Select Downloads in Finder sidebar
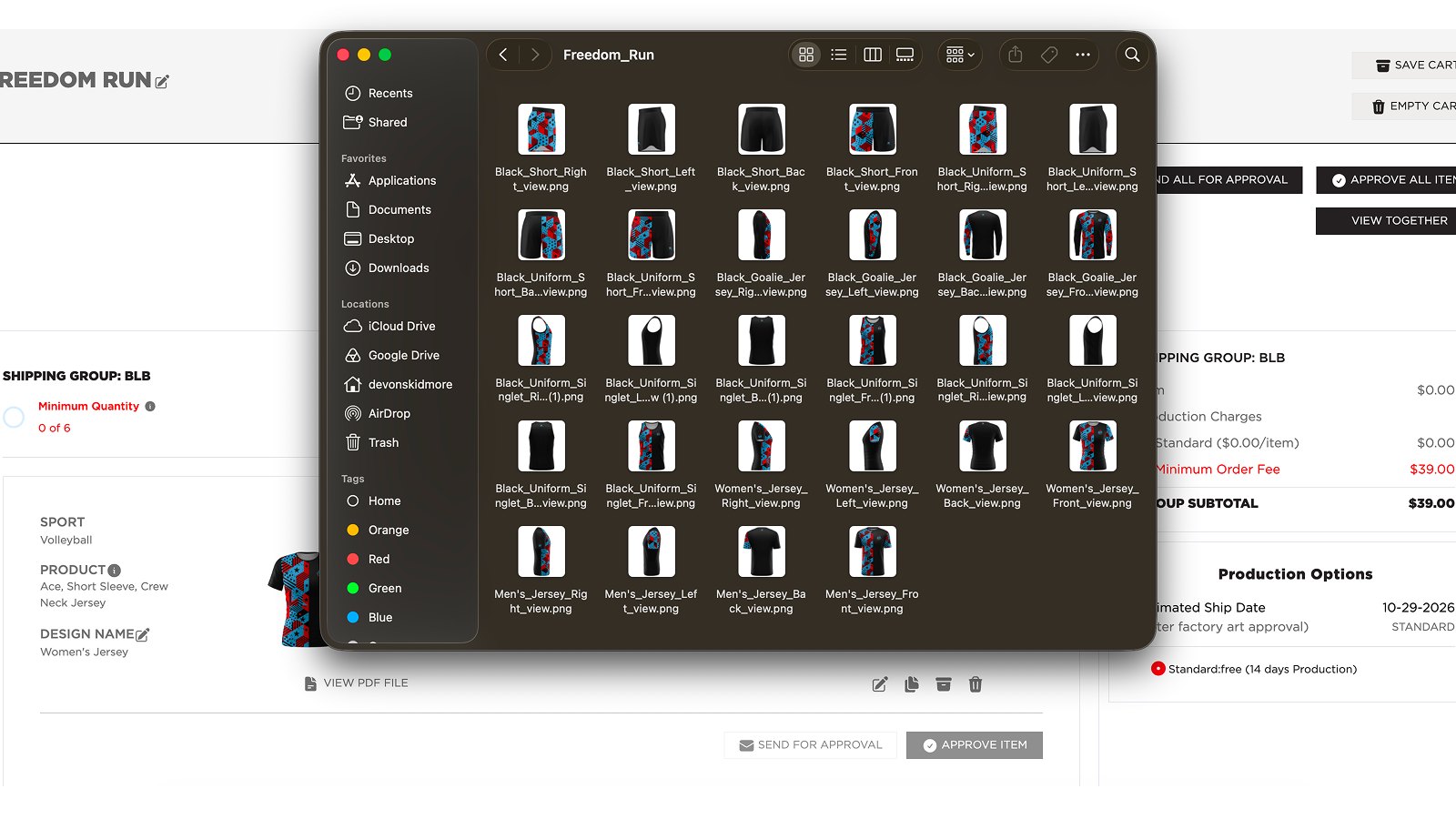1456x819 pixels. point(400,268)
